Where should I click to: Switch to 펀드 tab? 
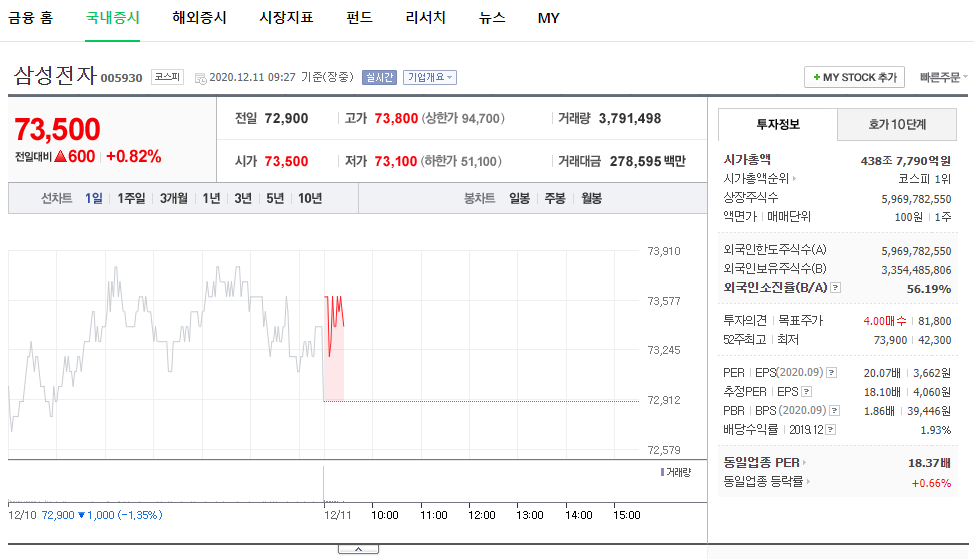click(x=360, y=18)
